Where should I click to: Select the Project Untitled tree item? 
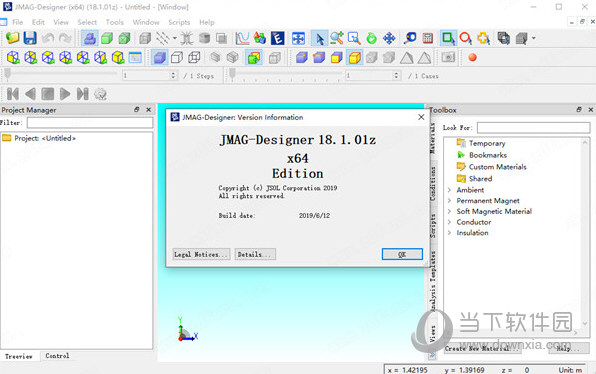[45, 138]
